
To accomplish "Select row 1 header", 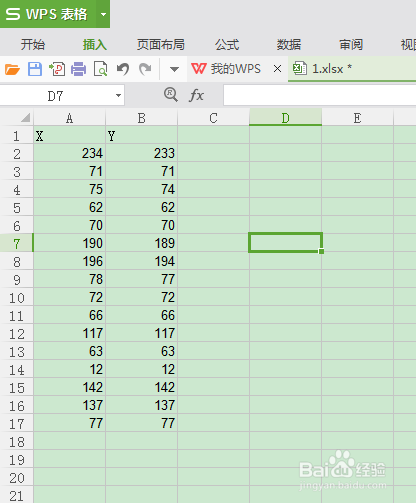I will click(16, 136).
